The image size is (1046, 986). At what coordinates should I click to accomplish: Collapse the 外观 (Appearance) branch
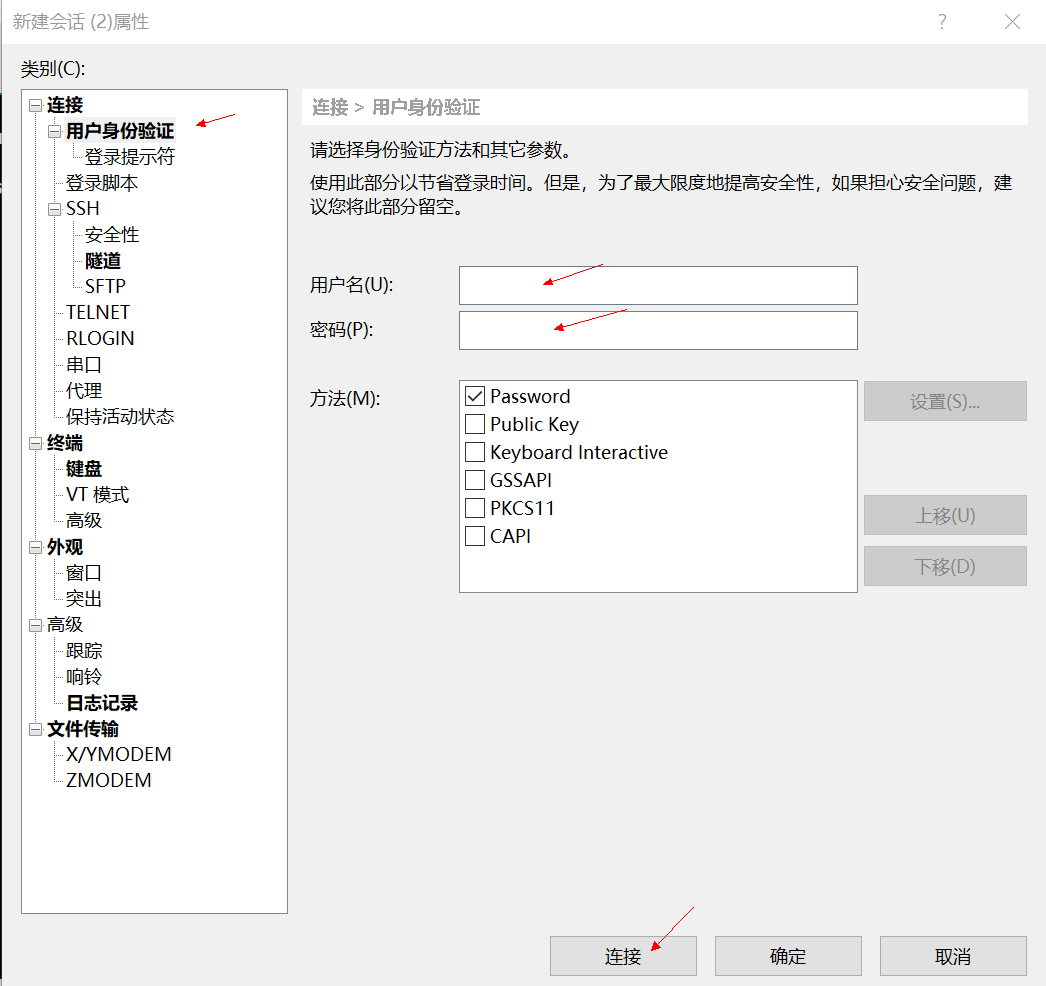tap(35, 546)
